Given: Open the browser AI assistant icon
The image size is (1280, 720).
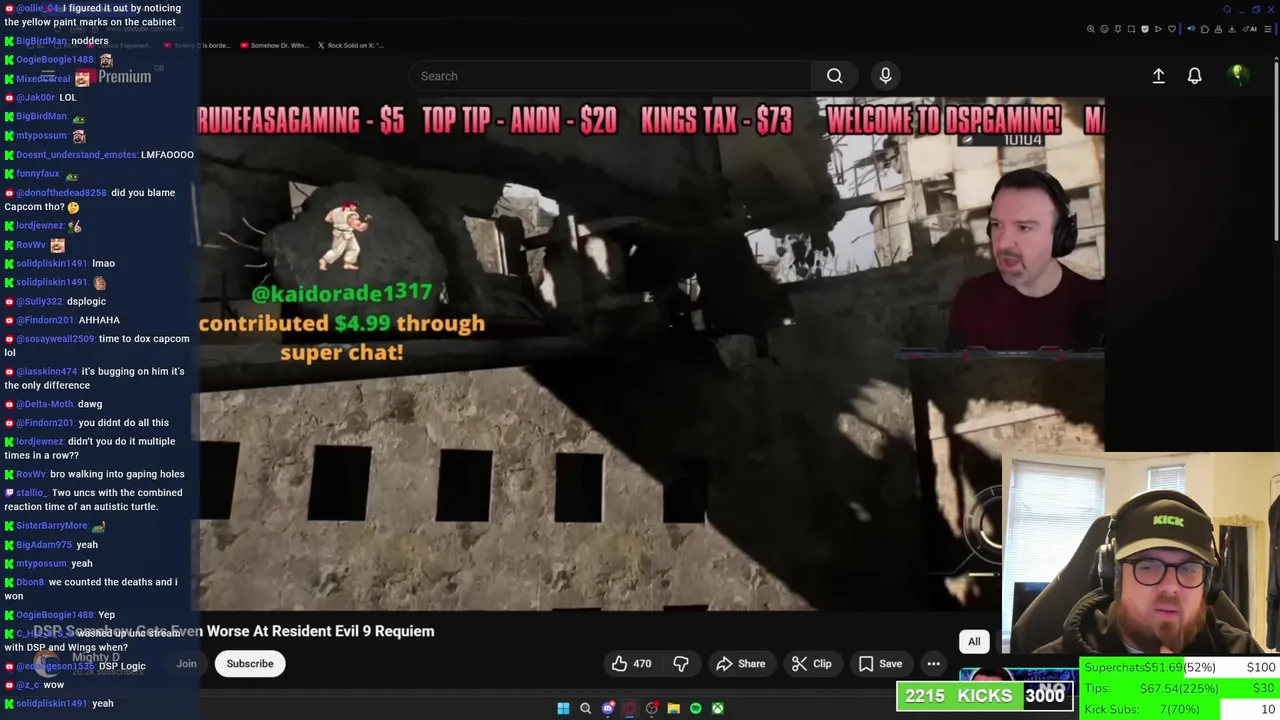Looking at the screenshot, I should click(1249, 29).
